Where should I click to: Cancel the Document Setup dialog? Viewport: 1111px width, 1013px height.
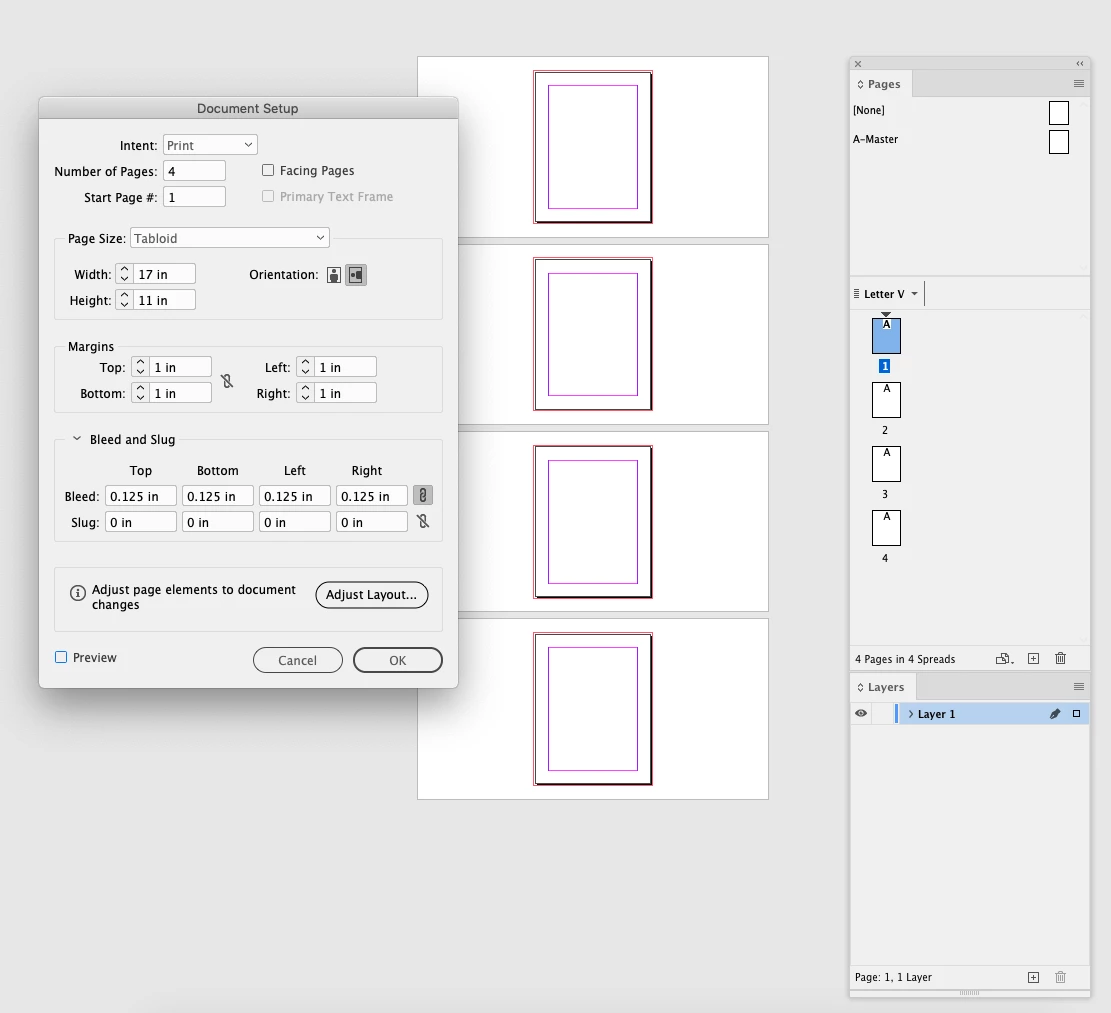pos(298,660)
